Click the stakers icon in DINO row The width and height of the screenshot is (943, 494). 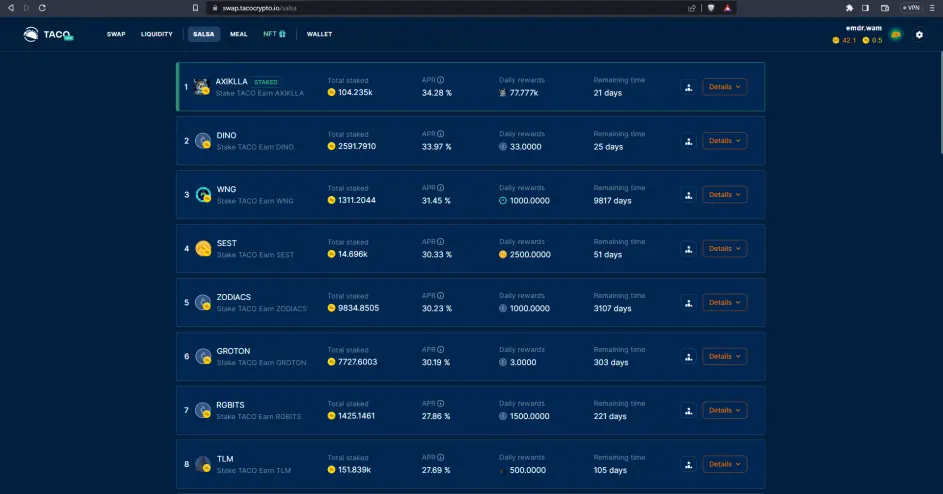tap(689, 141)
